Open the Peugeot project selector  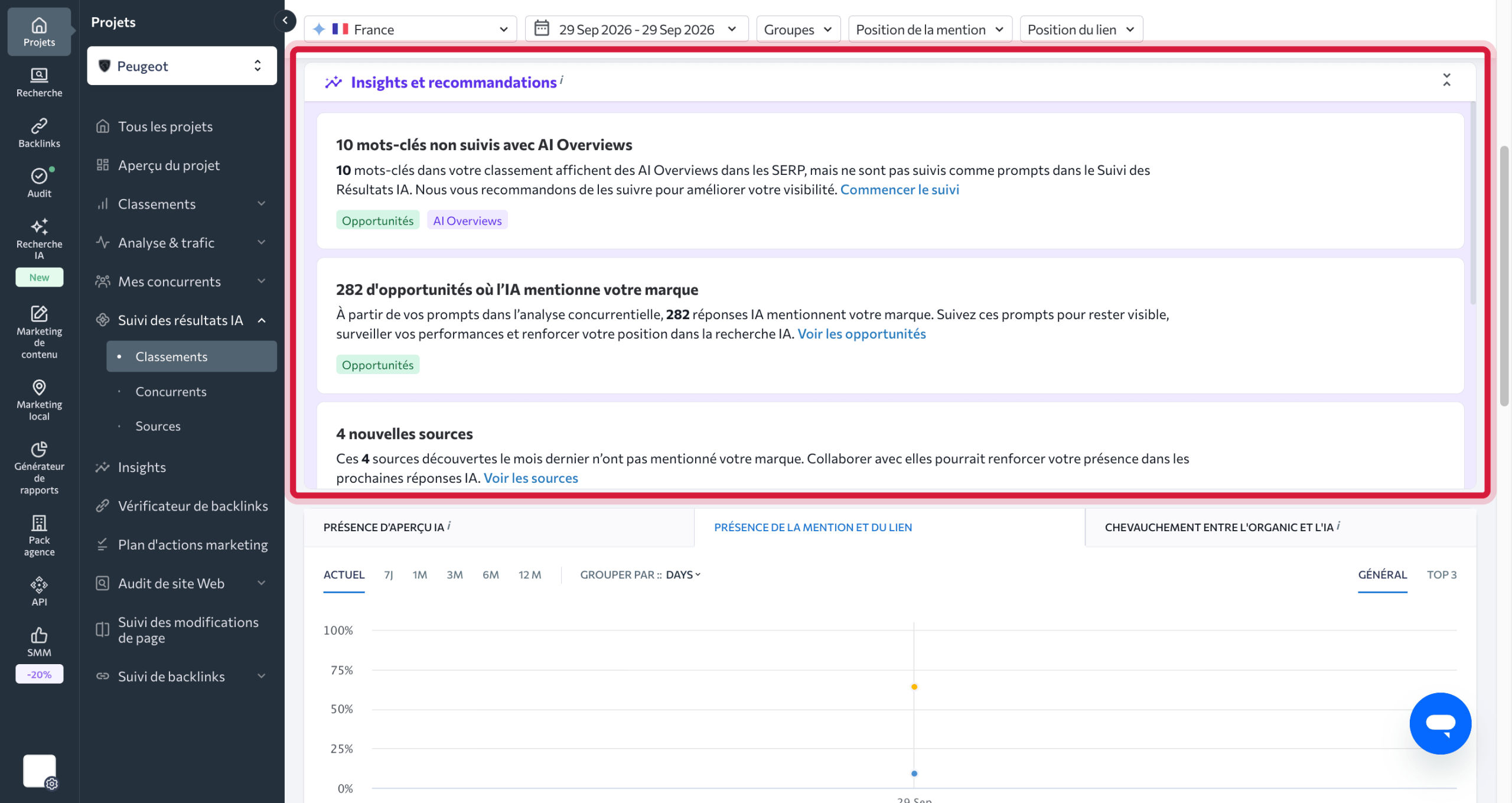click(x=182, y=66)
